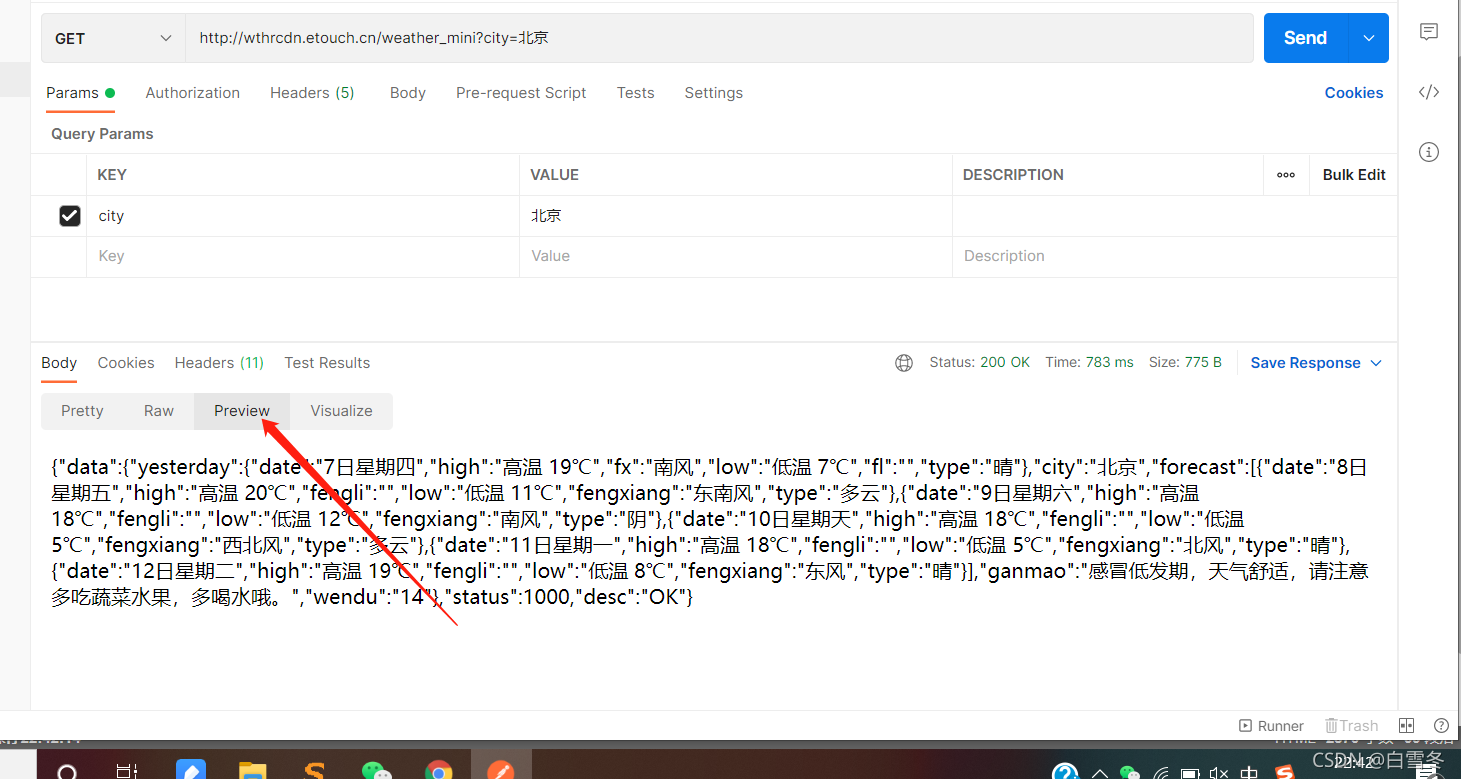Open the code snippet panel icon
Viewport: 1461px width, 779px height.
1429,92
